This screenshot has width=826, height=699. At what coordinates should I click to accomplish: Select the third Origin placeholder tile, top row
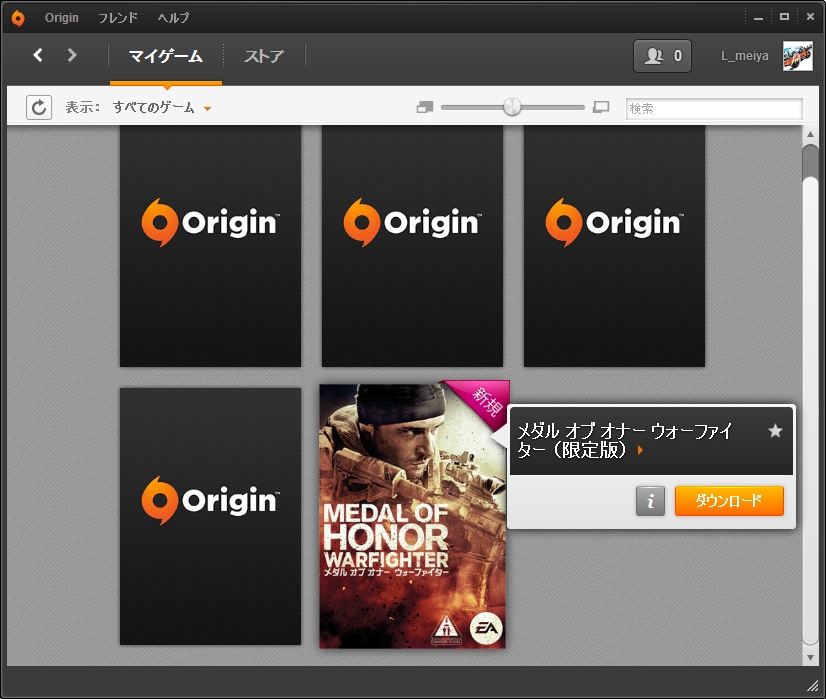click(x=614, y=246)
